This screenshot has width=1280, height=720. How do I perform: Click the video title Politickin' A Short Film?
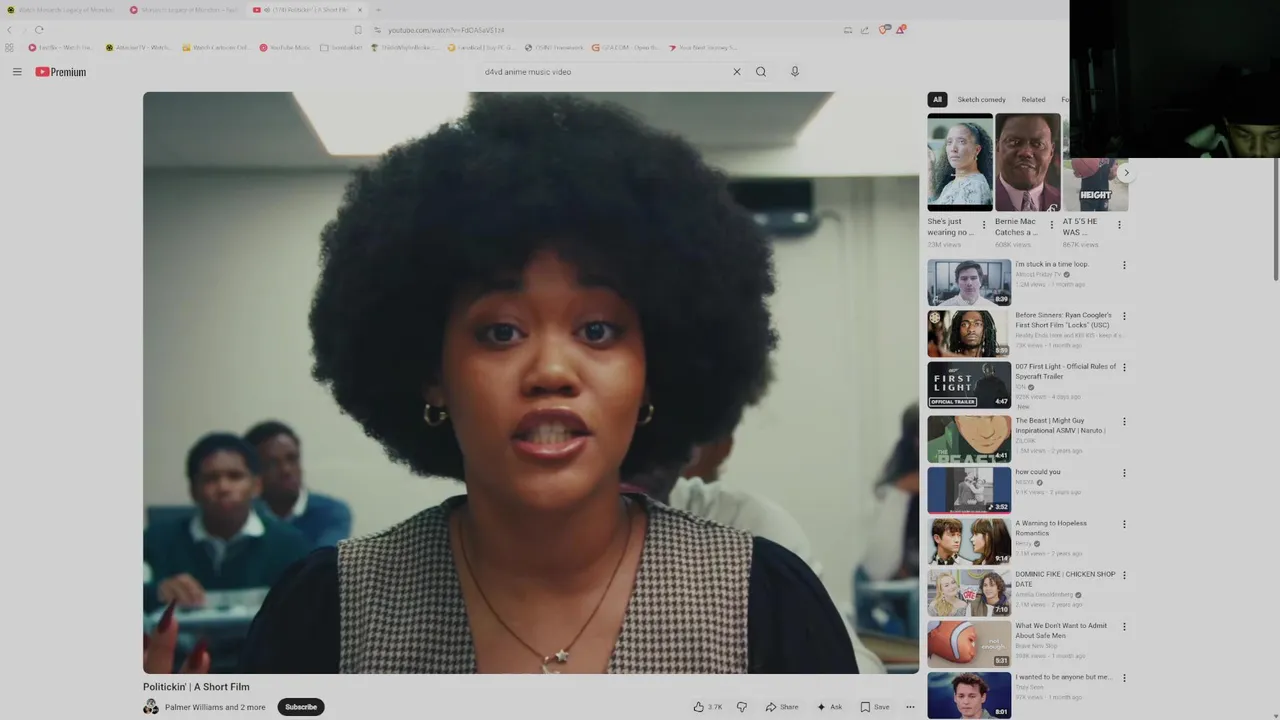pos(196,687)
